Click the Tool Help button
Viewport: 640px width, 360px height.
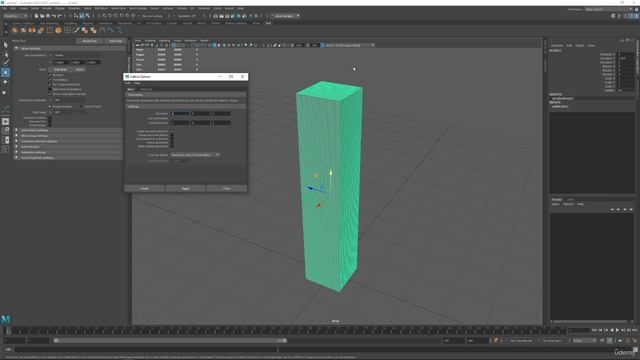click(115, 41)
